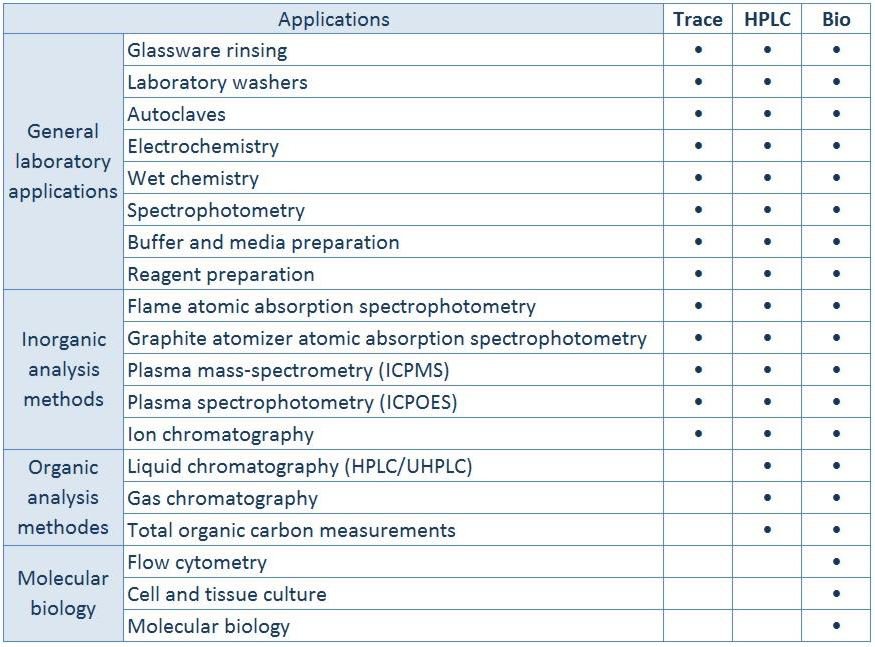Click Total organic carbon measurements label
This screenshot has width=875, height=647.
[291, 530]
